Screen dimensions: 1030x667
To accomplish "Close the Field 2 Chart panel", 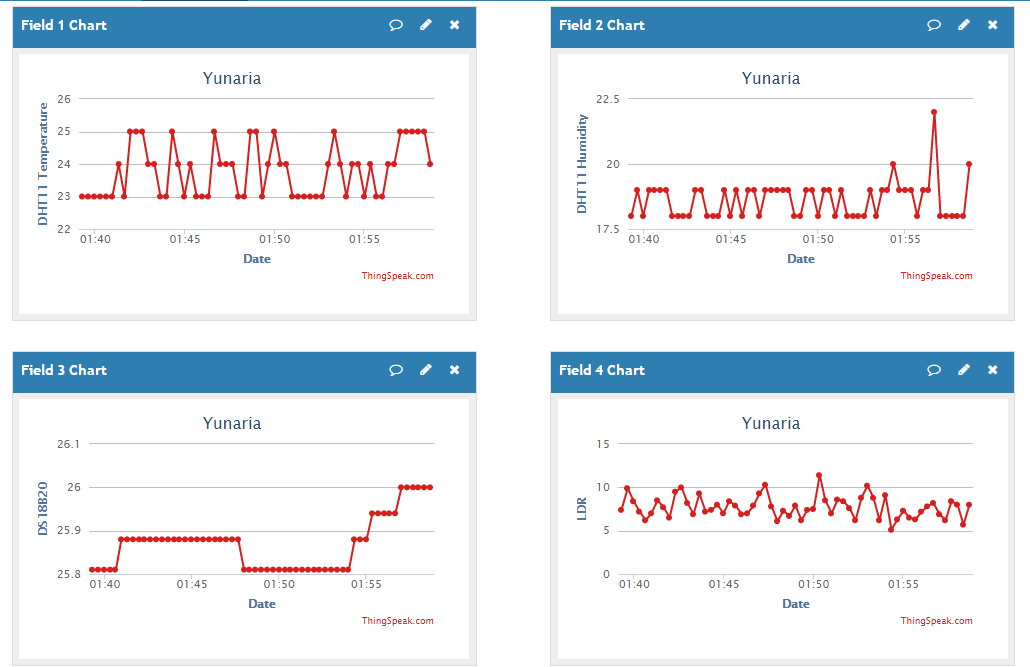I will 993,25.
